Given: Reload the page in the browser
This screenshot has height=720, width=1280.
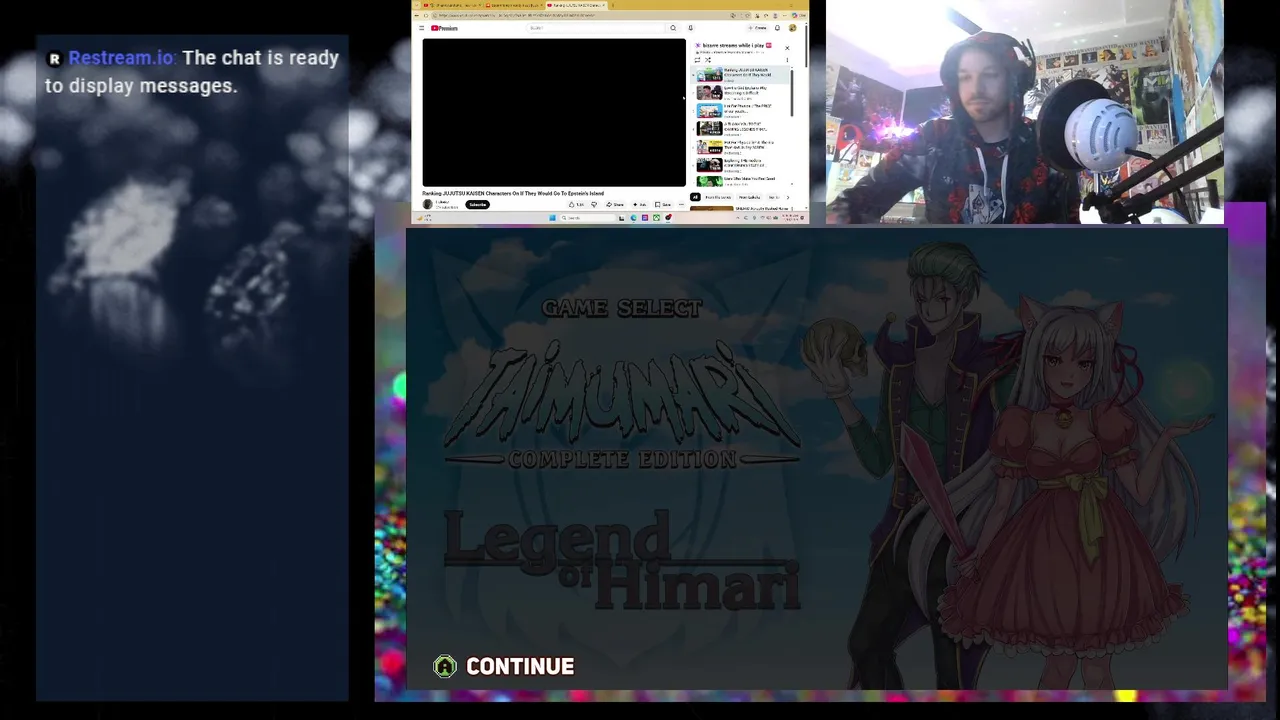Looking at the screenshot, I should pos(426,15).
